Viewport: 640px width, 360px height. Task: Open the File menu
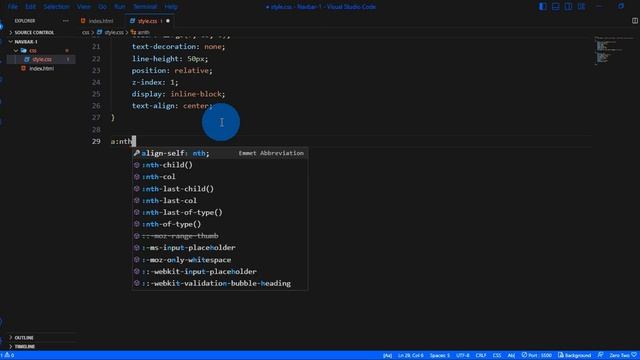pos(13,7)
